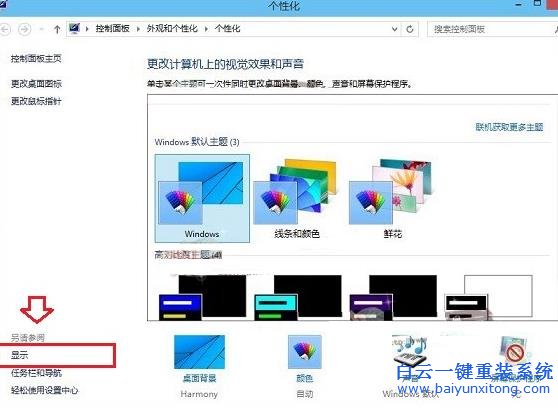Image resolution: width=558 pixels, height=414 pixels.
Task: Select the white high contrast theme
Action: point(489,297)
